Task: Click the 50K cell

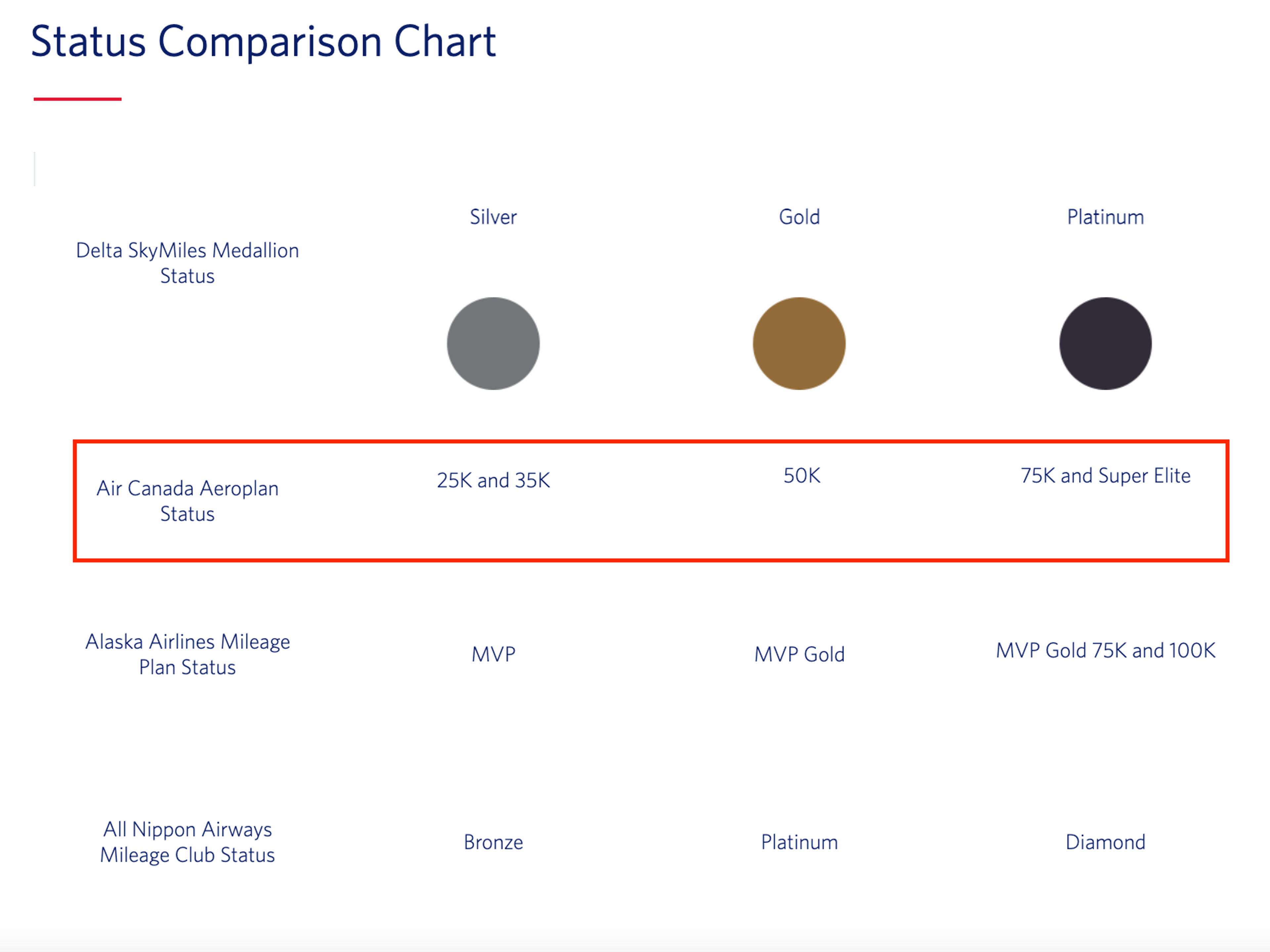Action: click(x=802, y=476)
